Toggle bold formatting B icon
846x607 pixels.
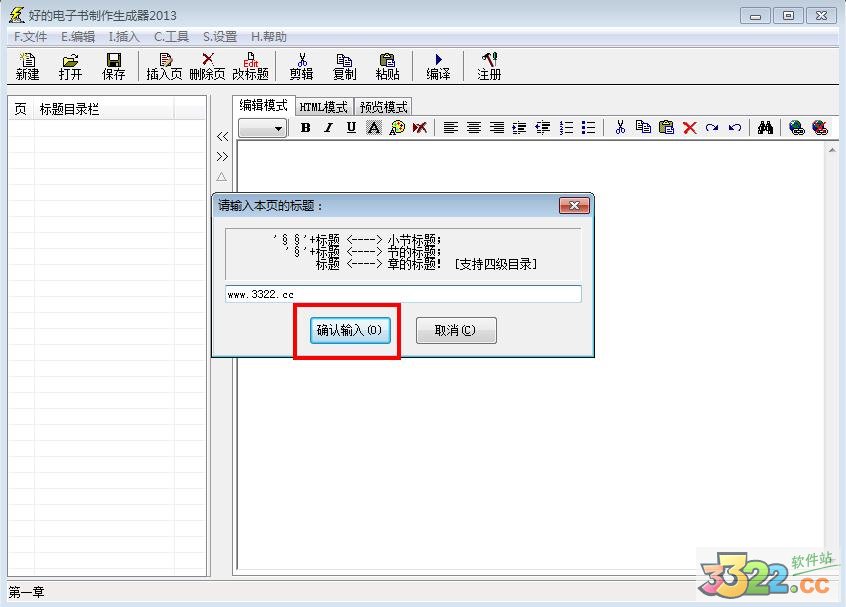pos(305,128)
